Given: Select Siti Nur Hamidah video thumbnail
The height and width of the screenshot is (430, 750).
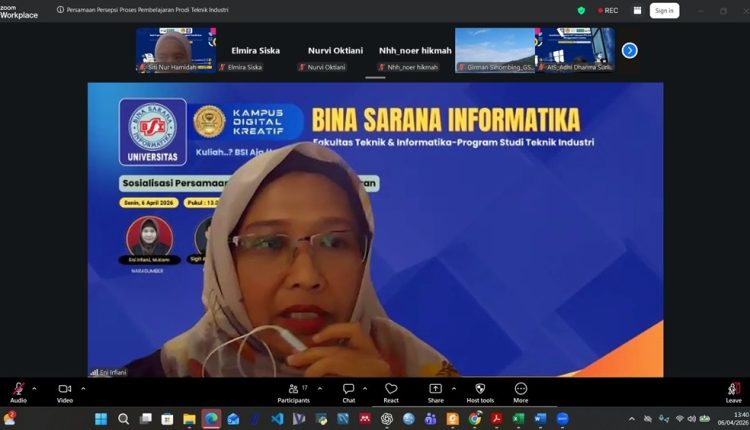Looking at the screenshot, I should [176, 50].
